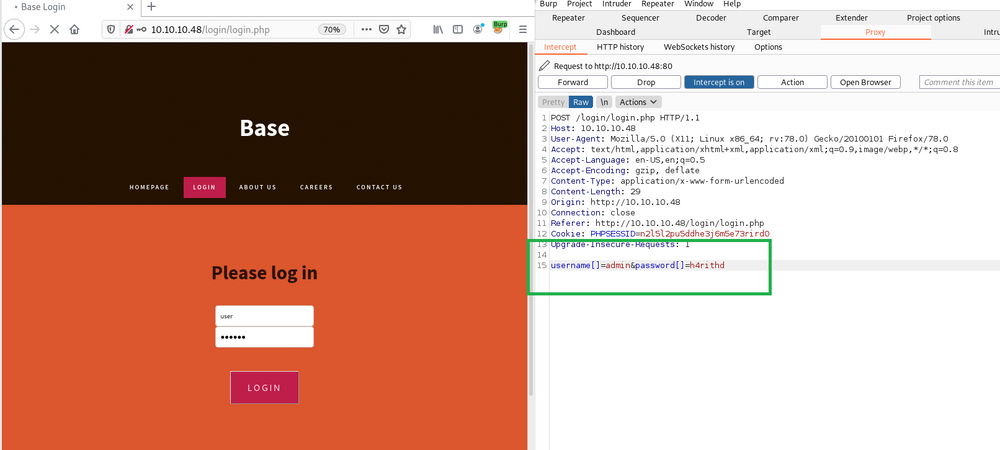Open the Firefox account menu

(x=478, y=29)
